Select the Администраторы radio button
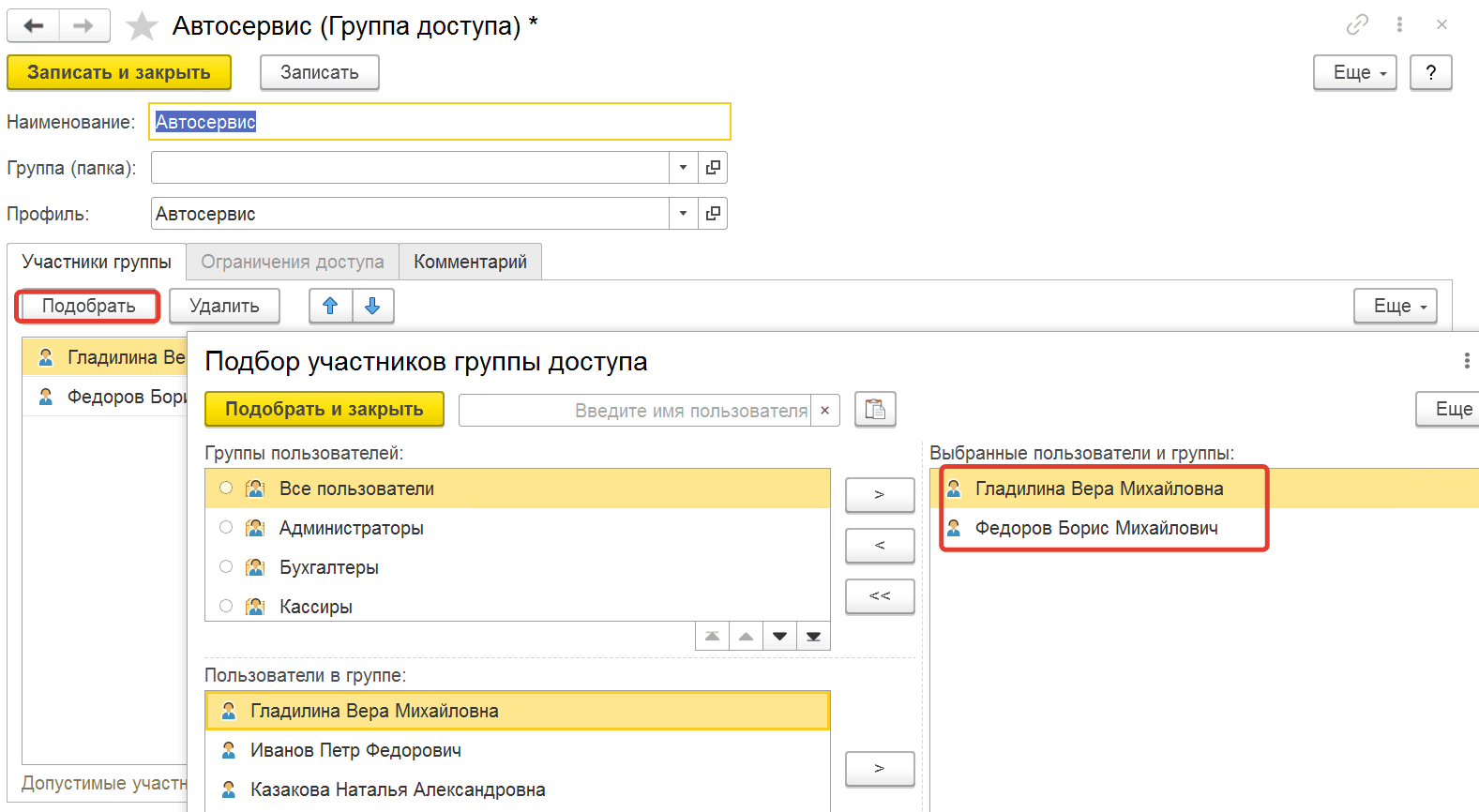Screen dimensions: 1479x812 pyautogui.click(x=226, y=527)
